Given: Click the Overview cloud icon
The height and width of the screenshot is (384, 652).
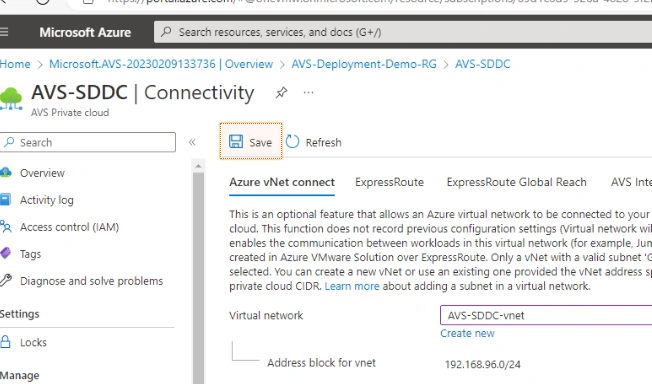Looking at the screenshot, I should [5, 172].
